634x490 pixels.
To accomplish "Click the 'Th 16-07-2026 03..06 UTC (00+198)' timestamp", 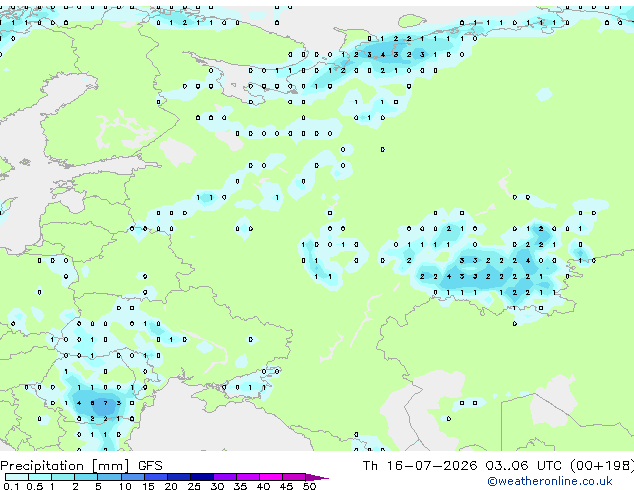I will pyautogui.click(x=498, y=466).
